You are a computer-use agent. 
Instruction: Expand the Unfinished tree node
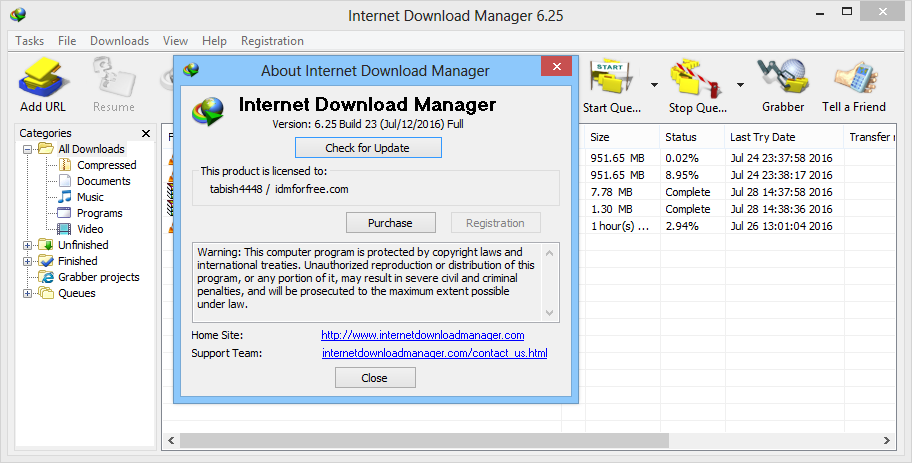(27, 245)
